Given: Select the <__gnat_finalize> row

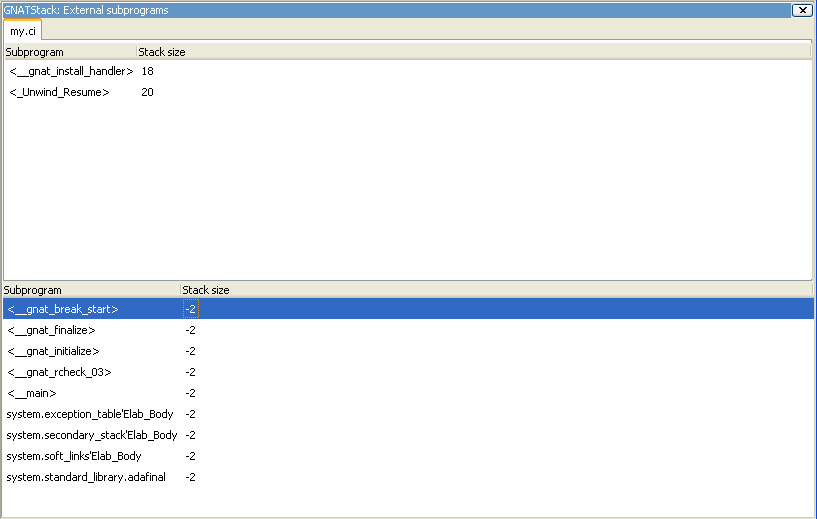Looking at the screenshot, I should (x=51, y=330).
